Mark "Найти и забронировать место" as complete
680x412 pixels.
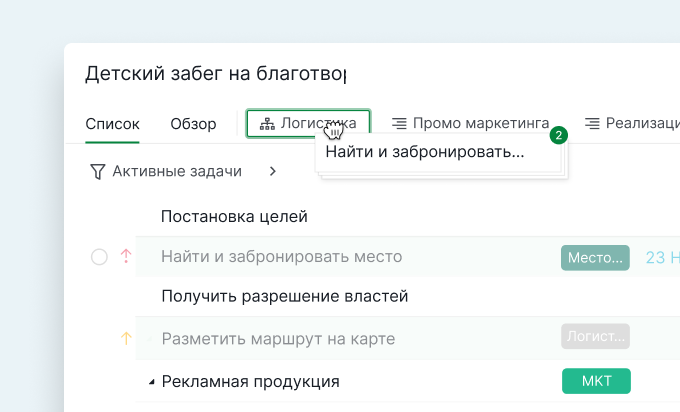coord(99,257)
